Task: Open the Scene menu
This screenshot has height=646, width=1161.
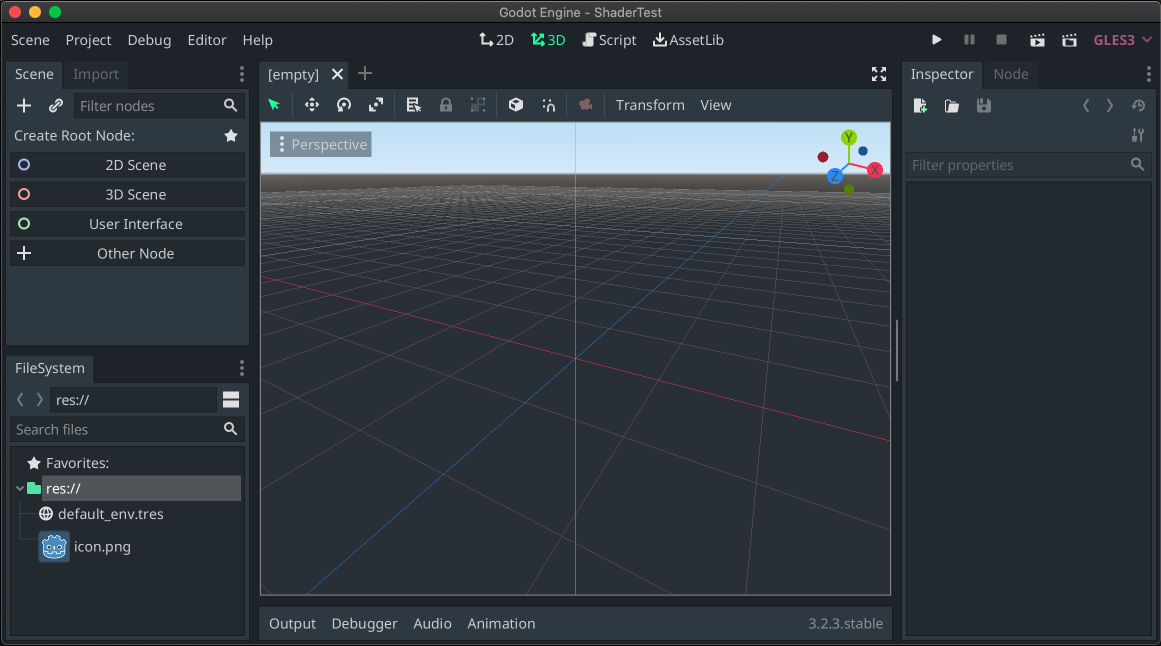Action: [x=30, y=40]
